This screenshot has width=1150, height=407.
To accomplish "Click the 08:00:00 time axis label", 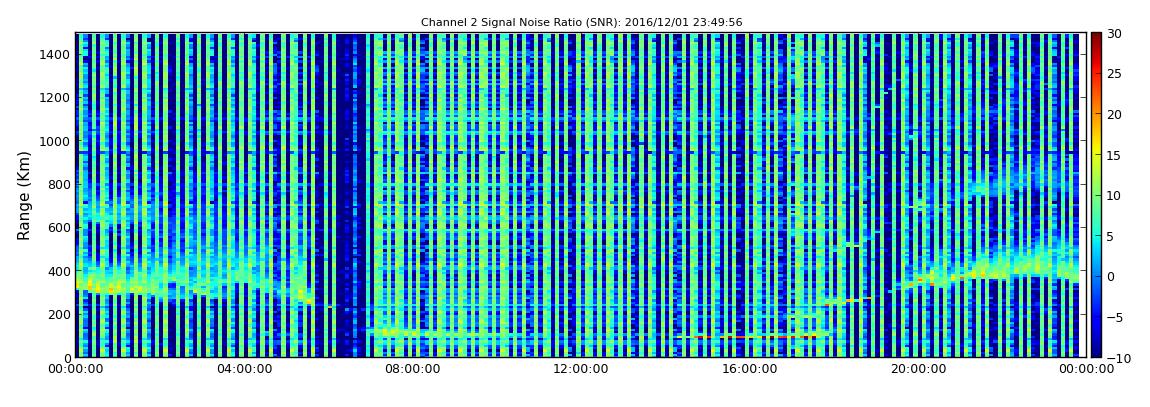I will [411, 369].
